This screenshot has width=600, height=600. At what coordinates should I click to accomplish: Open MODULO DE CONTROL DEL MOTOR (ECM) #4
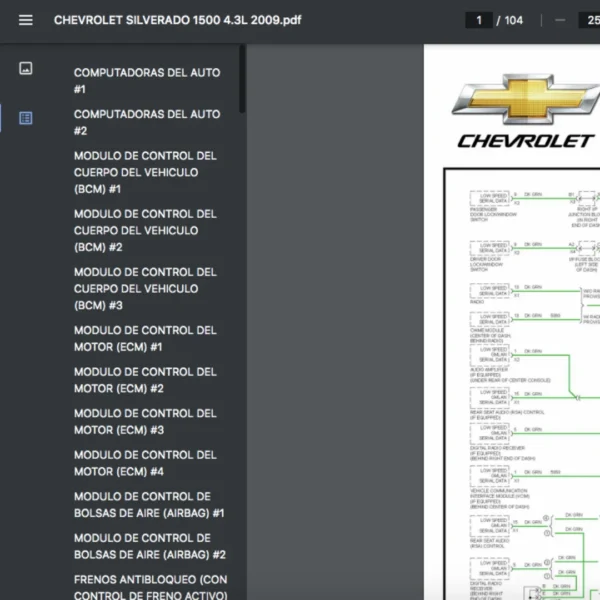[145, 463]
